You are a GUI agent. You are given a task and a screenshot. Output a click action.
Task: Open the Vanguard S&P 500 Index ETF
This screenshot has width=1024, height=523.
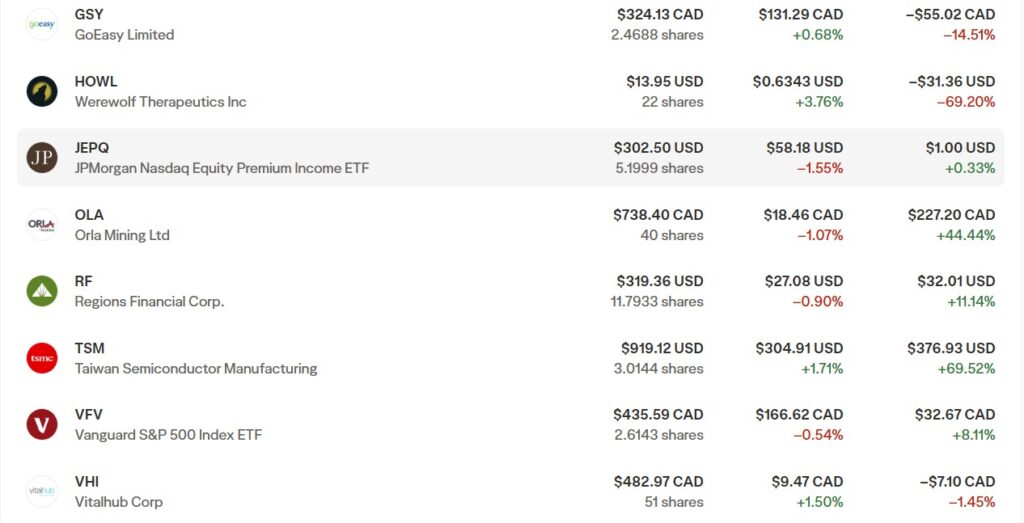click(168, 435)
